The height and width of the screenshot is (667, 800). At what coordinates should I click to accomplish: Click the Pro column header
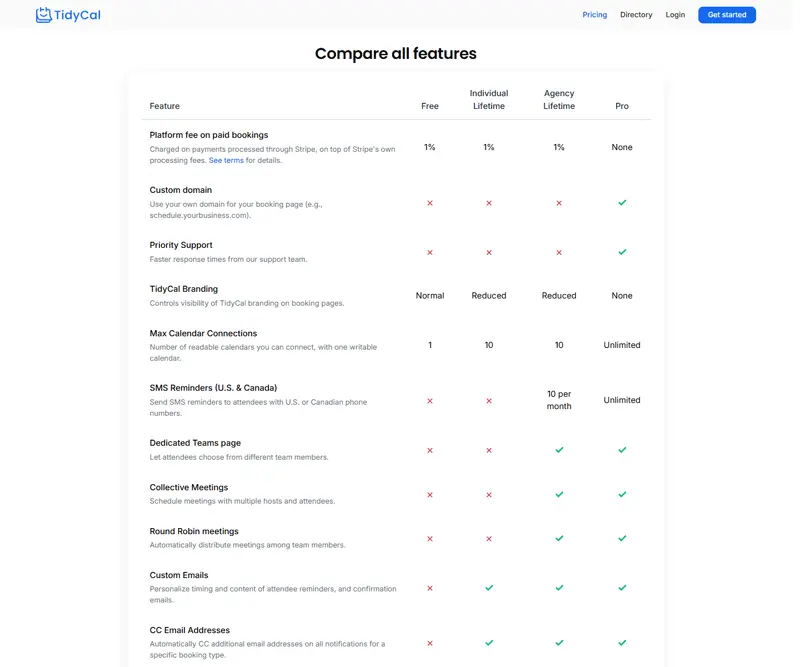pos(621,106)
